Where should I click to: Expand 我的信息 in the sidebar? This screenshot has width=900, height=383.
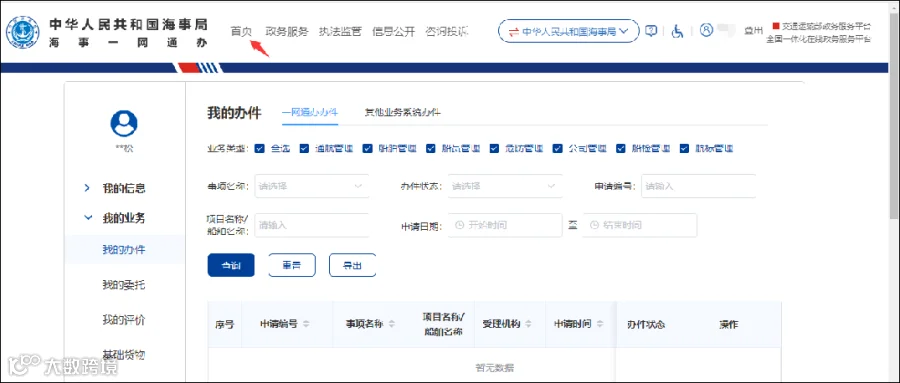coord(123,188)
